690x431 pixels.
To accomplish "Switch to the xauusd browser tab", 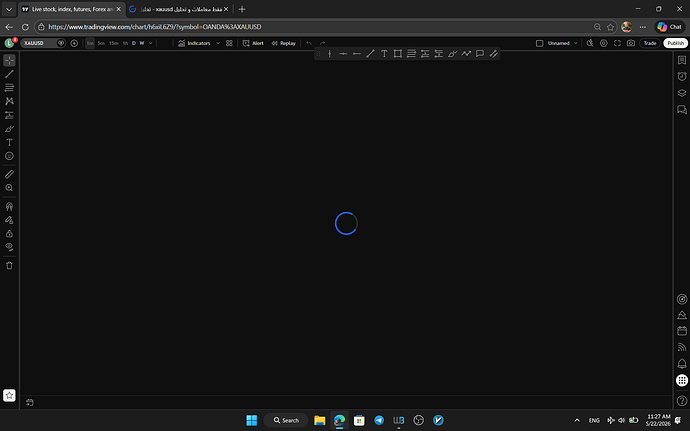I will [x=180, y=9].
